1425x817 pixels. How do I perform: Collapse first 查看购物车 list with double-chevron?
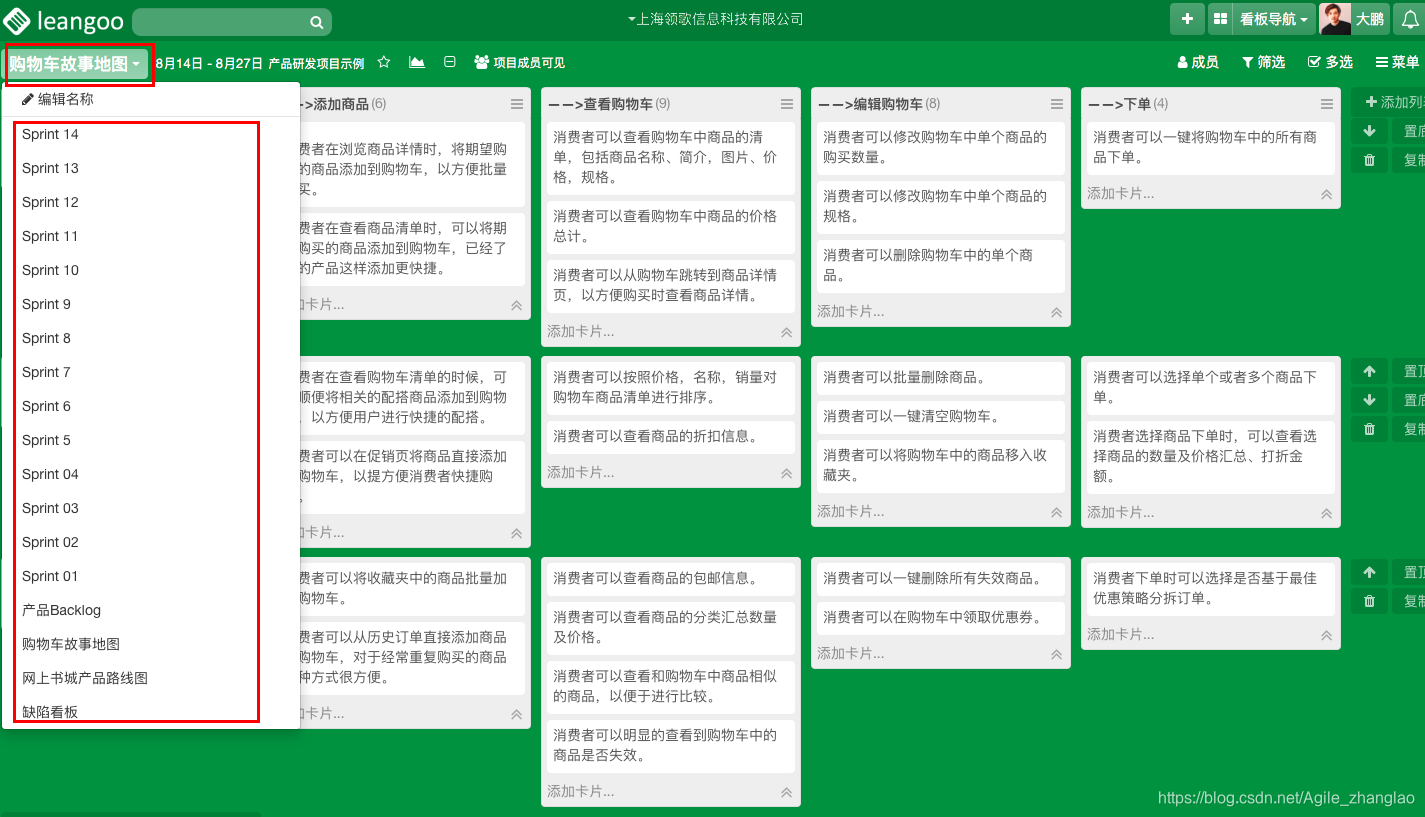[787, 333]
